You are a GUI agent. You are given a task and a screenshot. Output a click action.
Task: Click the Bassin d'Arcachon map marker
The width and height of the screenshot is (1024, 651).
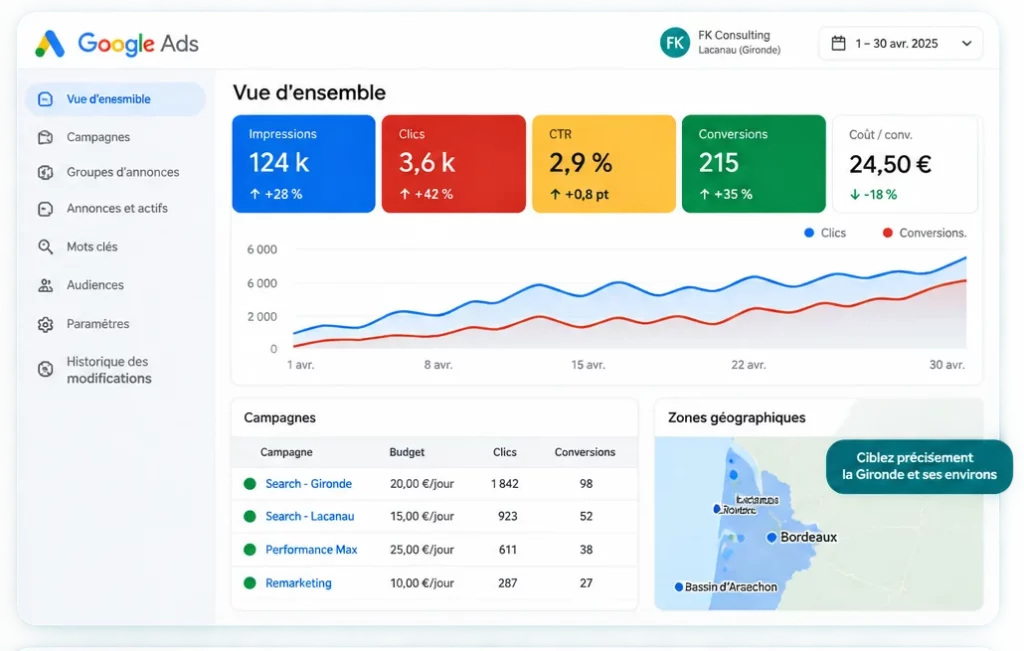click(x=679, y=587)
